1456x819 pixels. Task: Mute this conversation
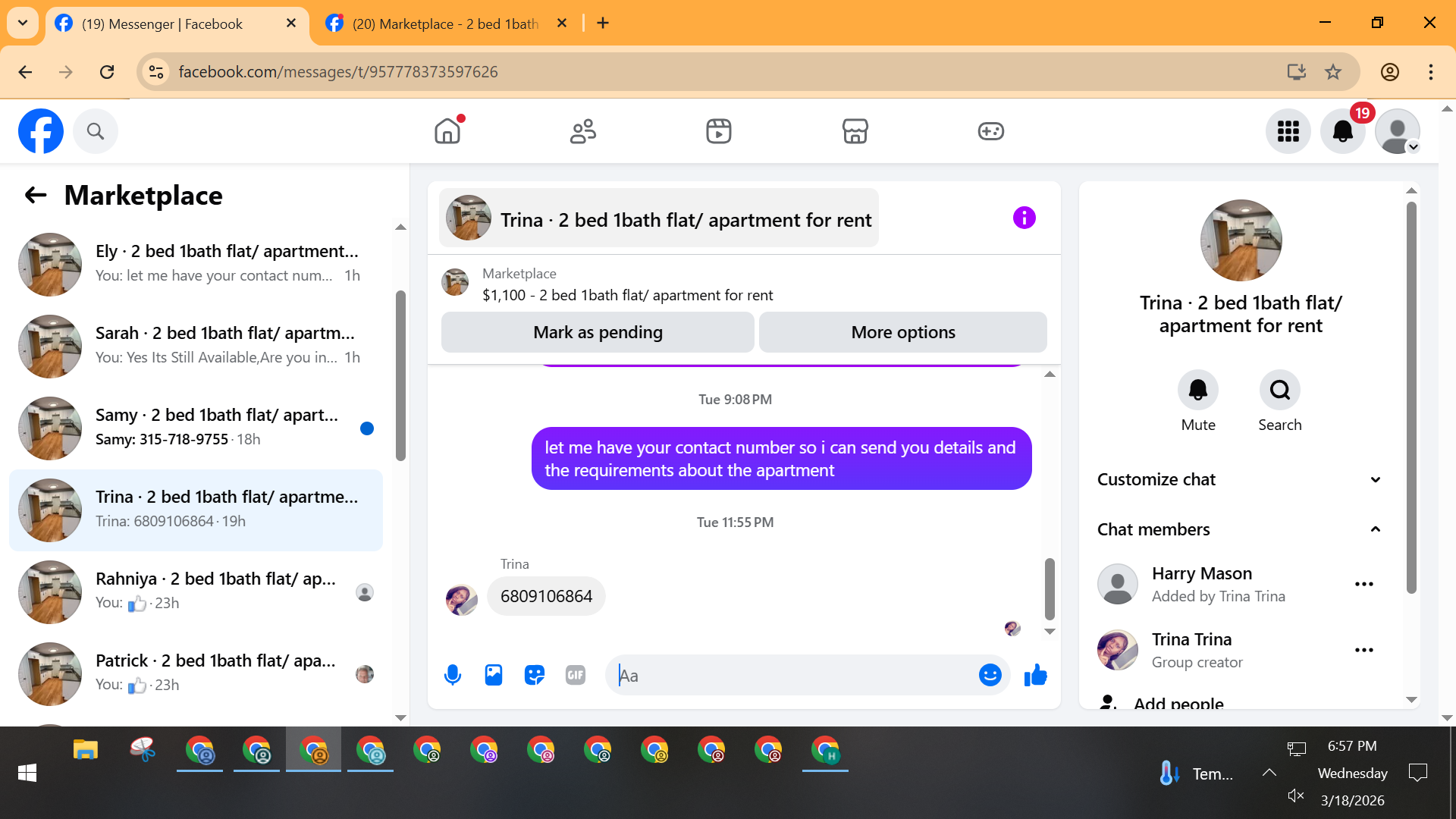(x=1197, y=391)
